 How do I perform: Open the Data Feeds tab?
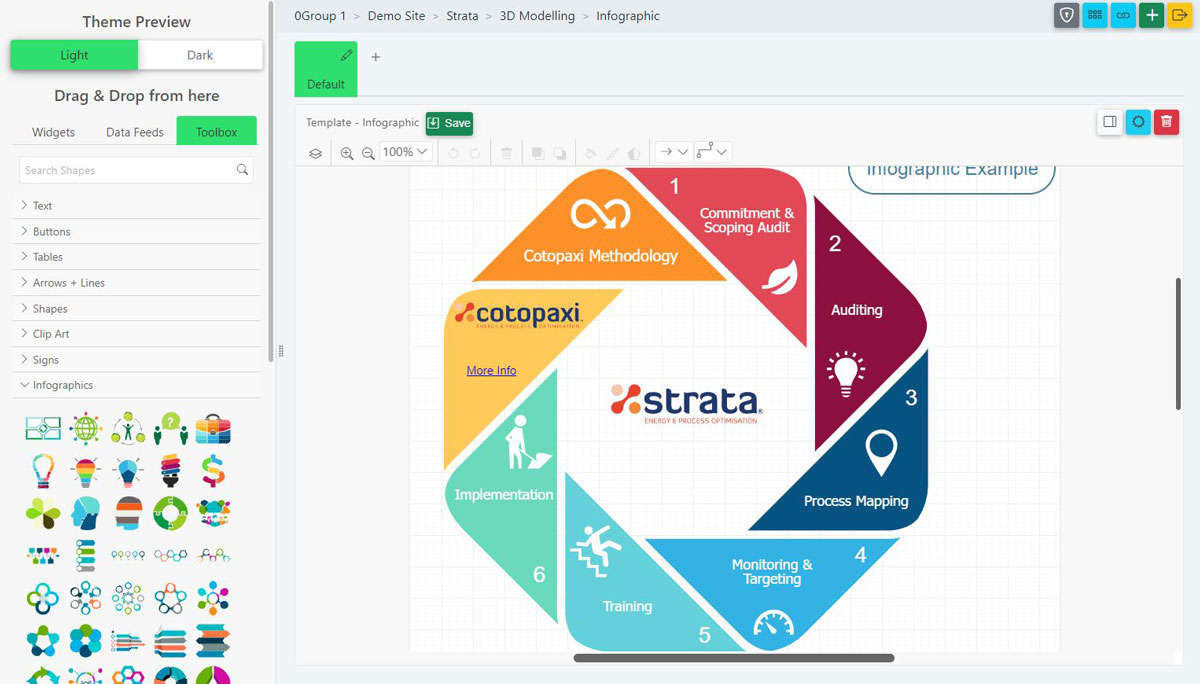(x=134, y=131)
